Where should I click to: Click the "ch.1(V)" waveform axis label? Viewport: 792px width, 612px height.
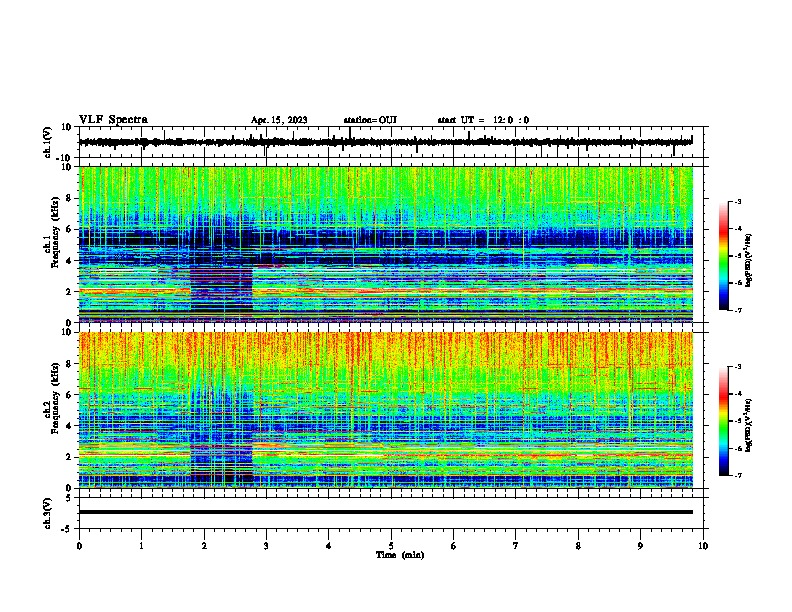pos(49,142)
